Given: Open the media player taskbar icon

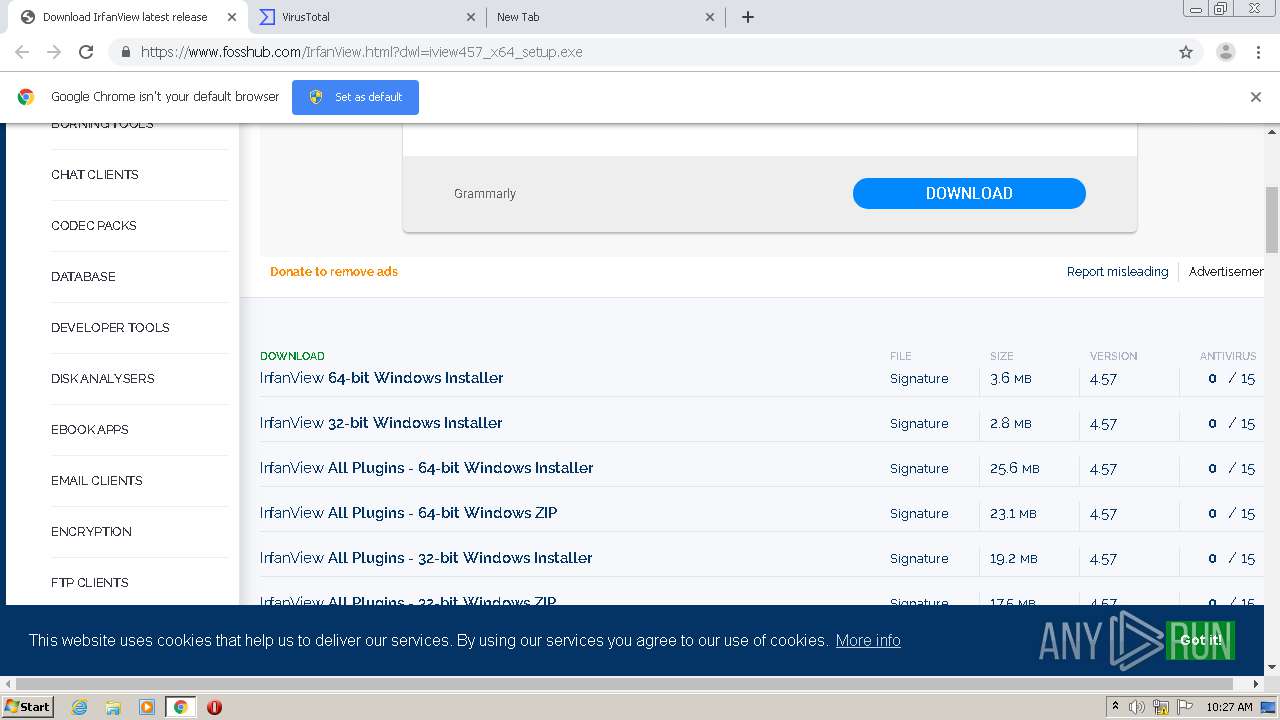Looking at the screenshot, I should [147, 707].
